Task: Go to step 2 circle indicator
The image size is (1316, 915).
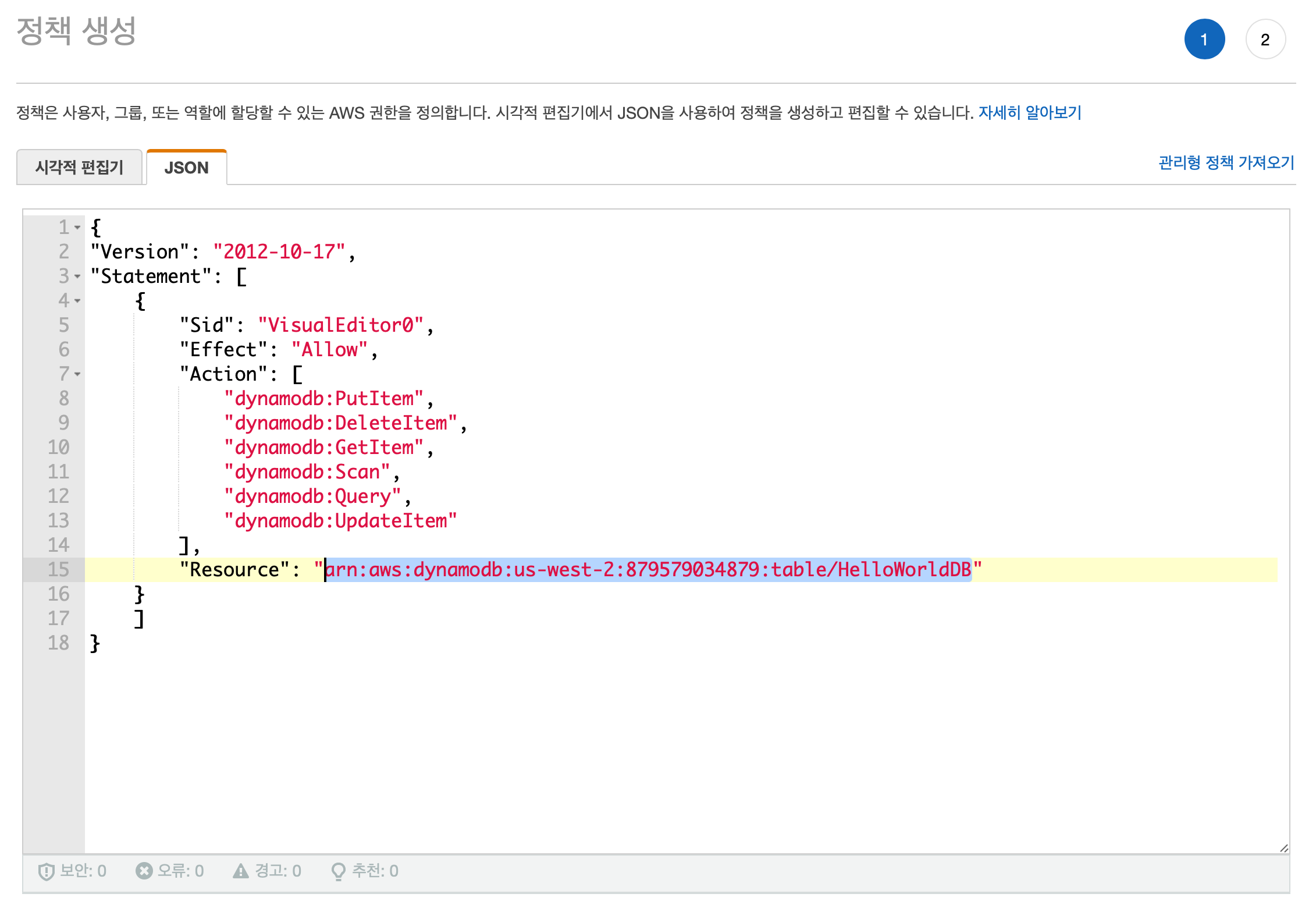Action: tap(1265, 40)
